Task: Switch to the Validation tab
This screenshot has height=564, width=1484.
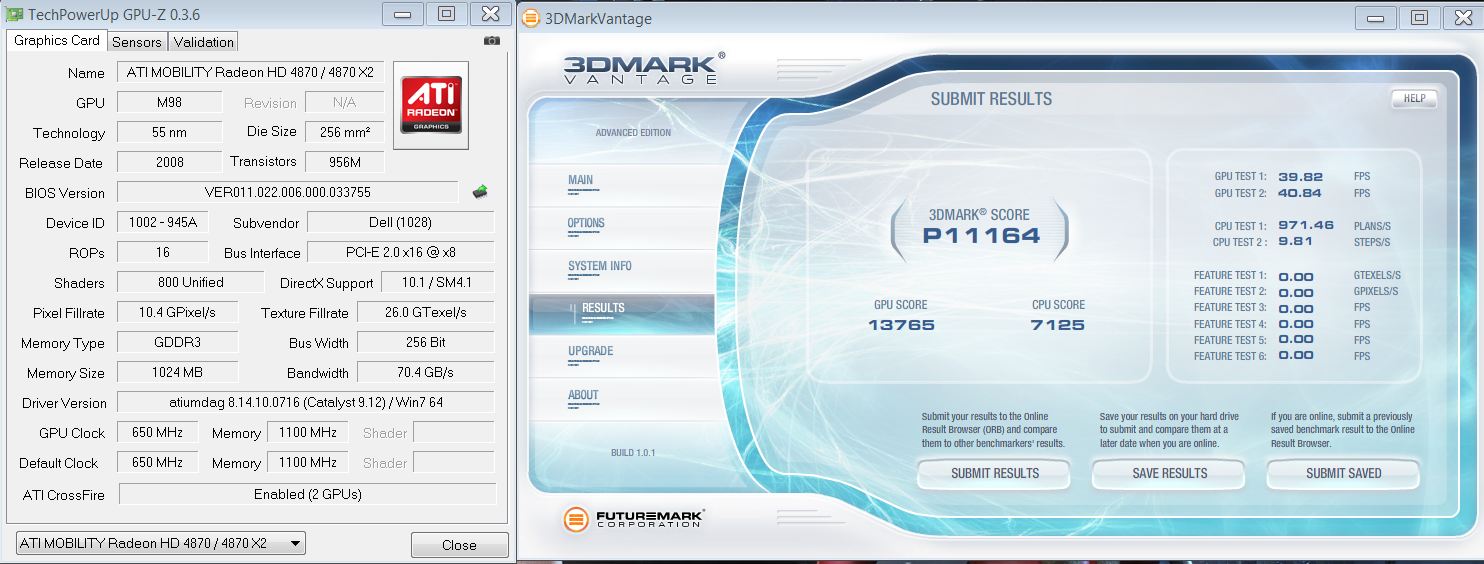Action: (x=203, y=42)
